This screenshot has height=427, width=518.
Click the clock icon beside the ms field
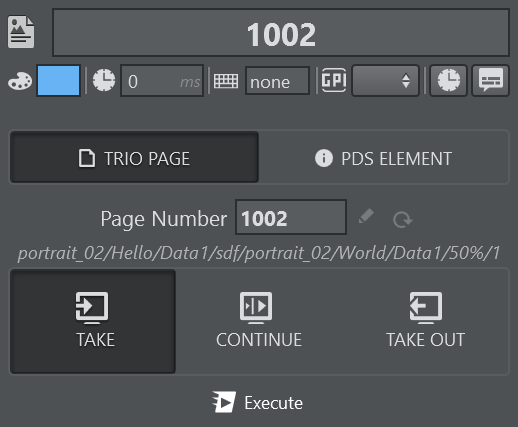pyautogui.click(x=104, y=80)
